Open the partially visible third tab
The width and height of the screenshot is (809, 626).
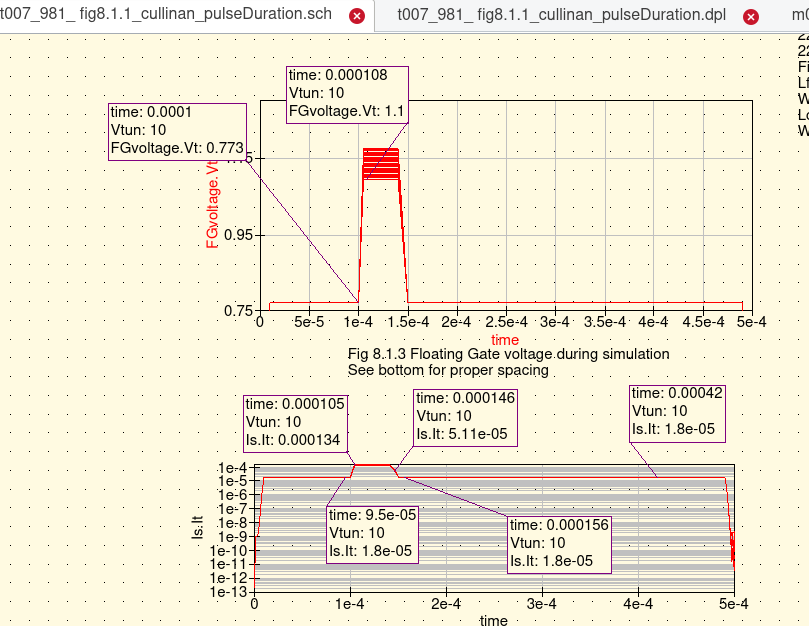pos(796,16)
